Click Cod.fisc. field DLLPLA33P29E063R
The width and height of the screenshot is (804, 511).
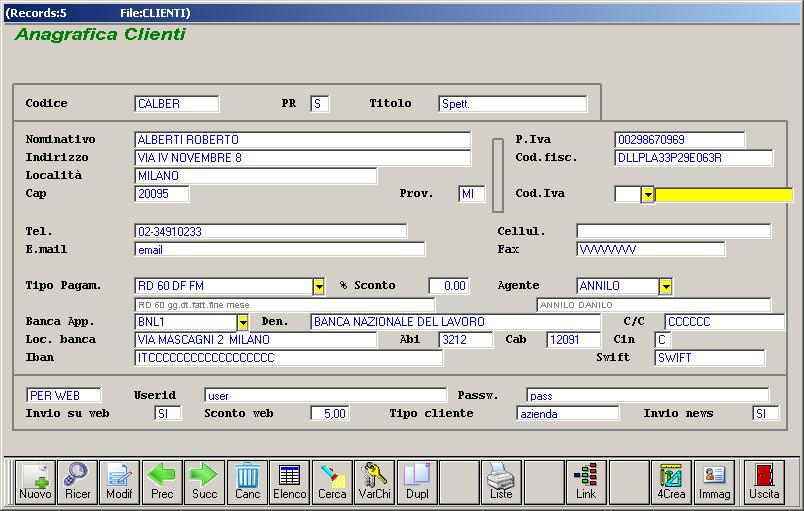[693, 157]
